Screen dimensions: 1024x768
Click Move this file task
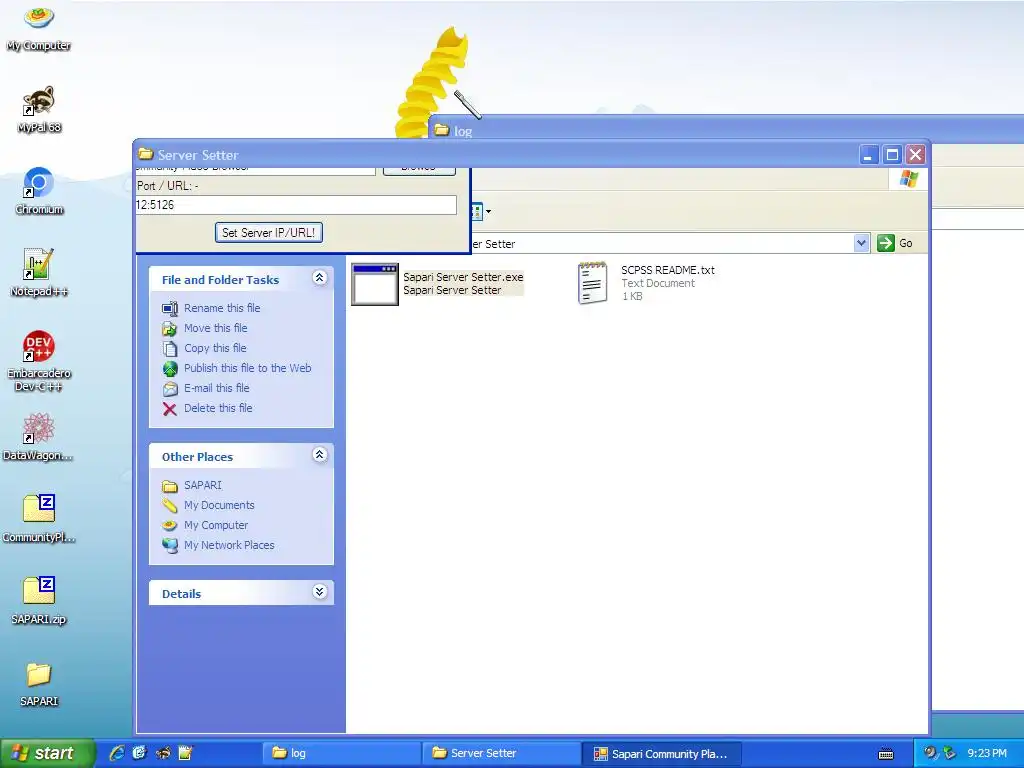point(216,328)
